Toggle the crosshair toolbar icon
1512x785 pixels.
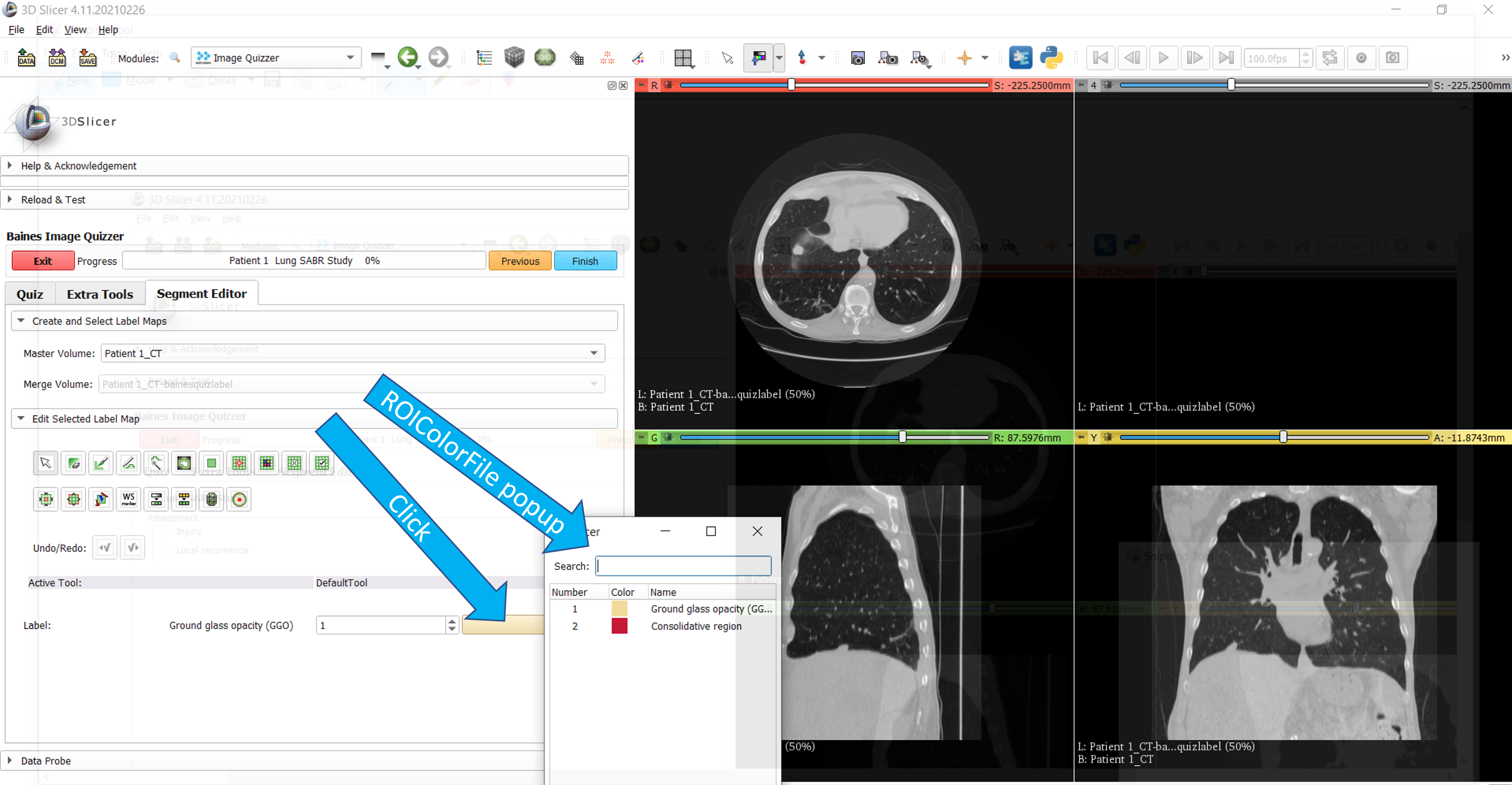coord(964,57)
